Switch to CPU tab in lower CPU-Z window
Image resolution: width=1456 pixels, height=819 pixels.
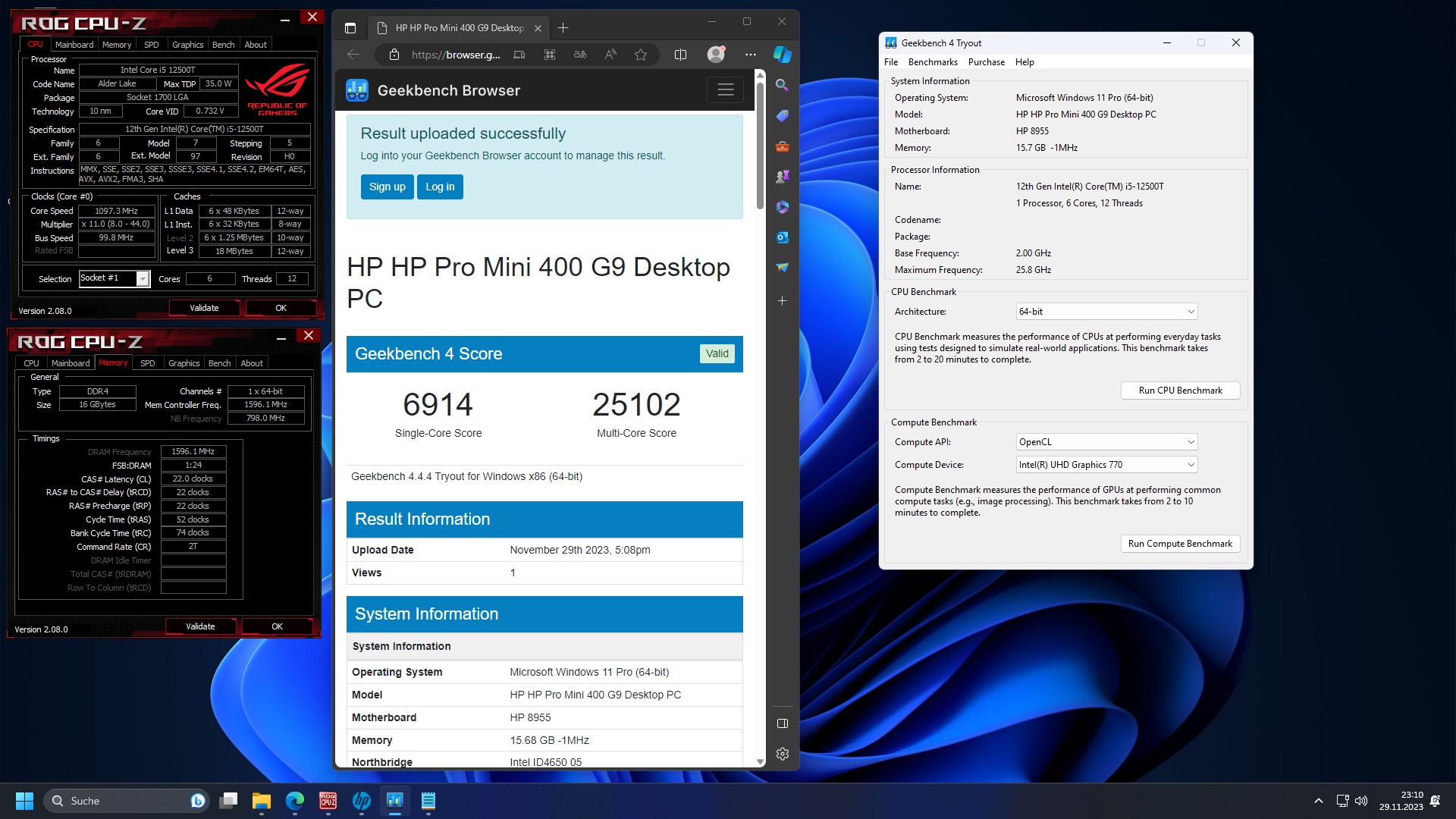(x=31, y=363)
